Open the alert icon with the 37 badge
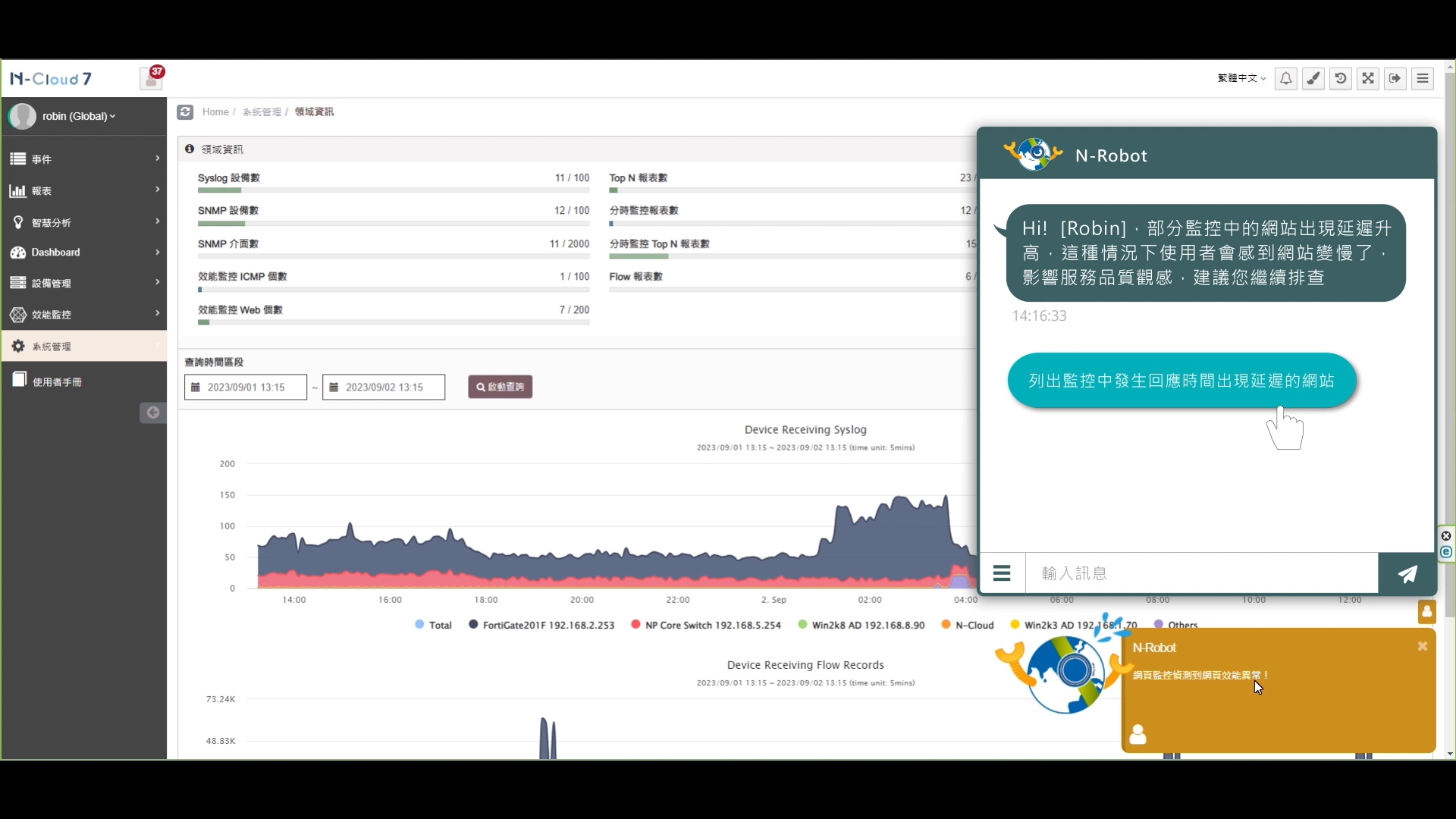This screenshot has width=1456, height=819. (151, 79)
